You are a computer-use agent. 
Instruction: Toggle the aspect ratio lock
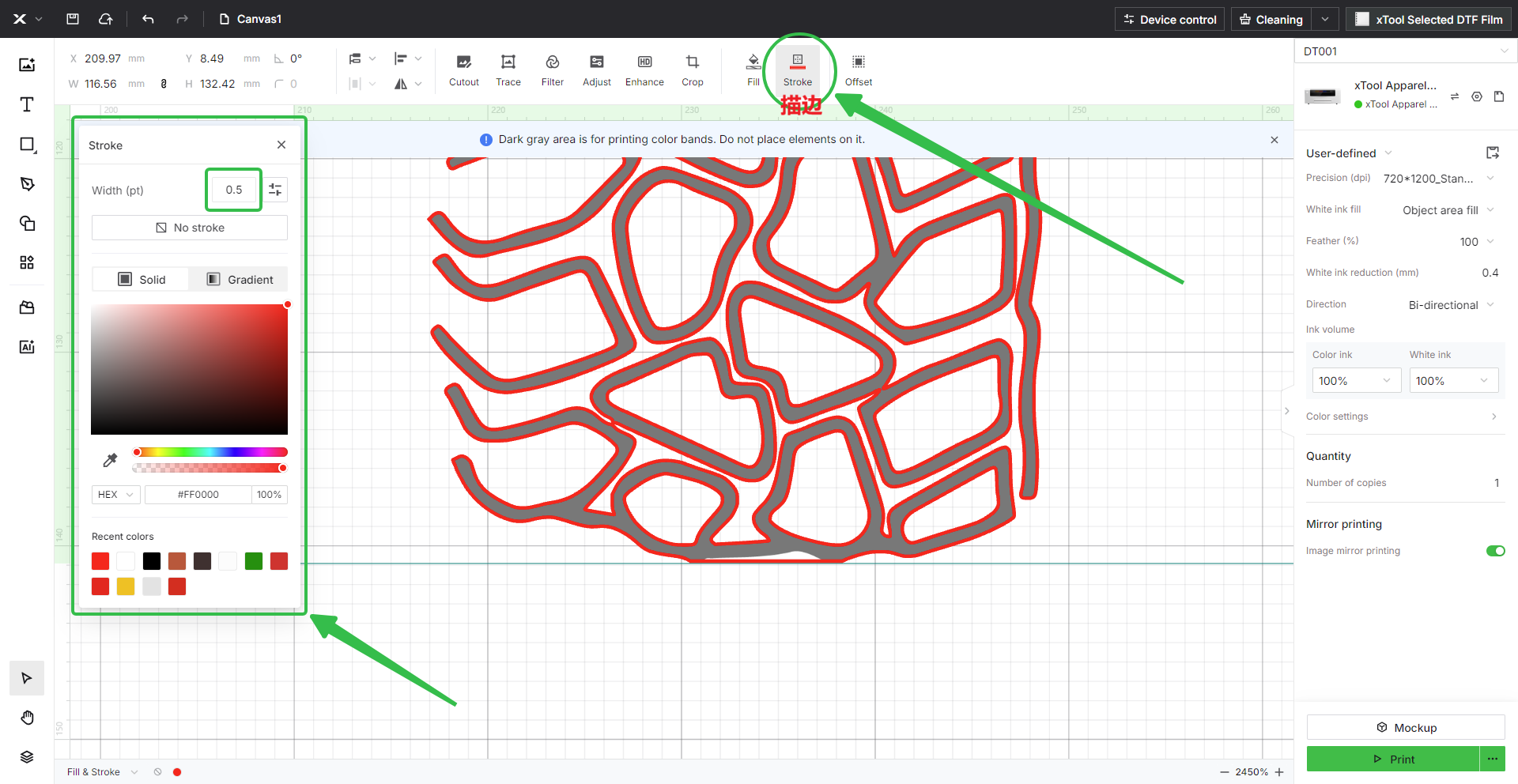pos(164,84)
